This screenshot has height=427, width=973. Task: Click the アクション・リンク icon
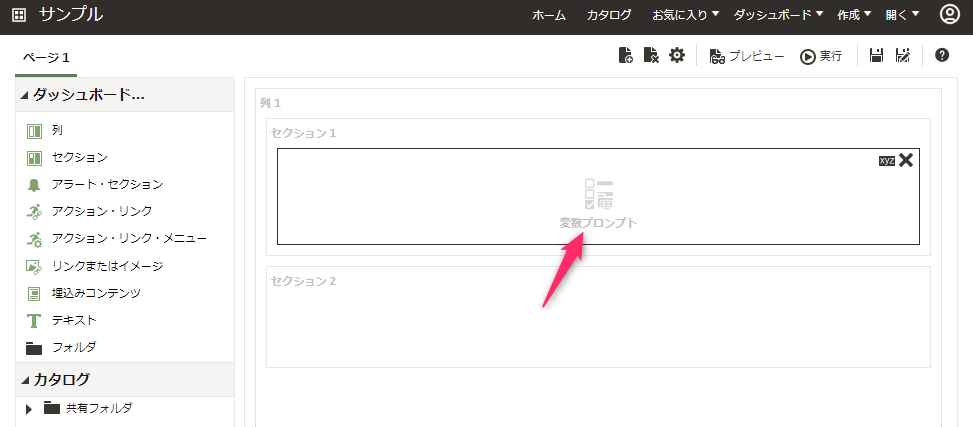[x=34, y=212]
